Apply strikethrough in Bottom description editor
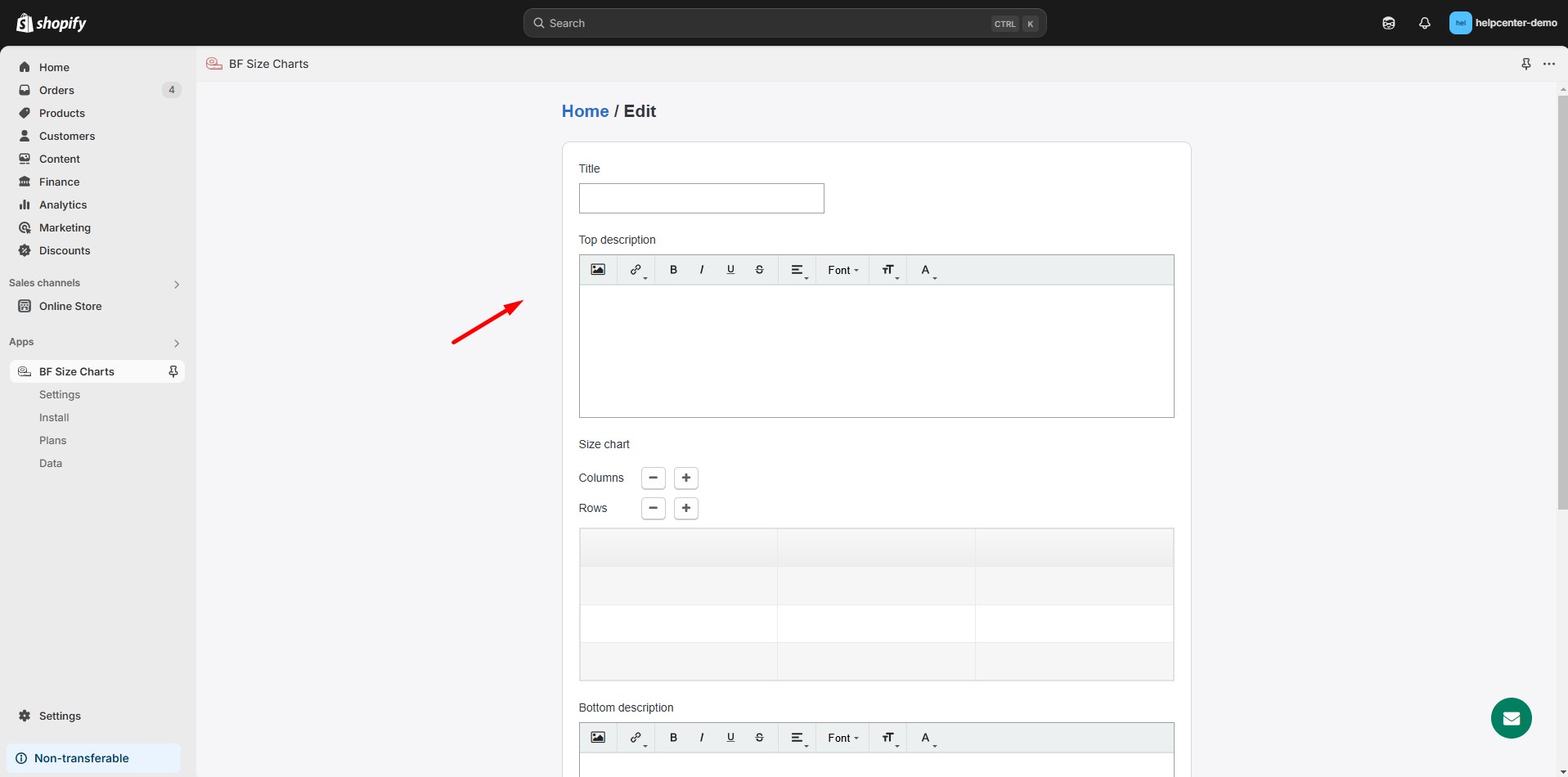Viewport: 1568px width, 777px height. [x=760, y=737]
